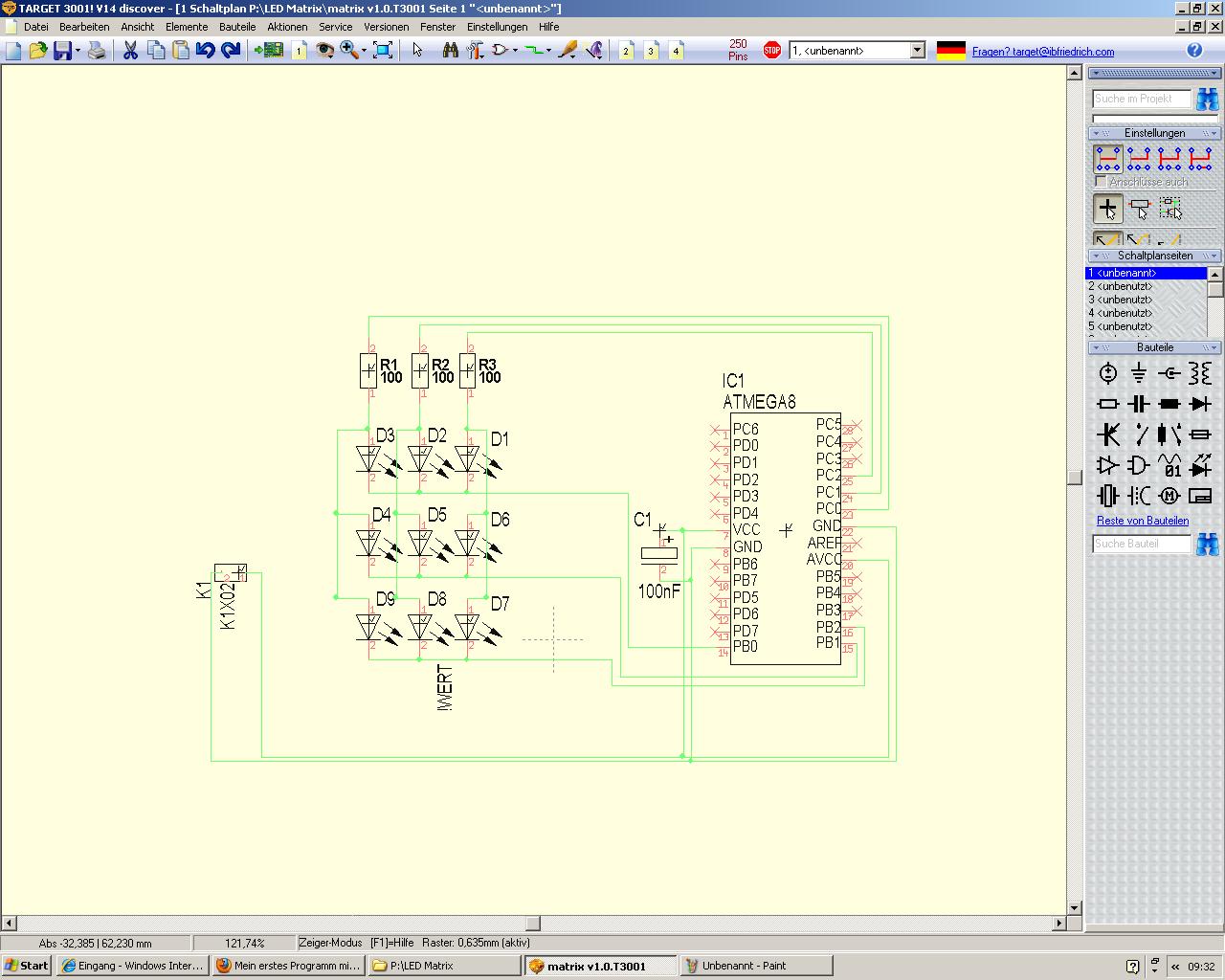Screen dimensions: 1225x980
Task: Choose the LED component icon
Action: pyautogui.click(x=1199, y=466)
